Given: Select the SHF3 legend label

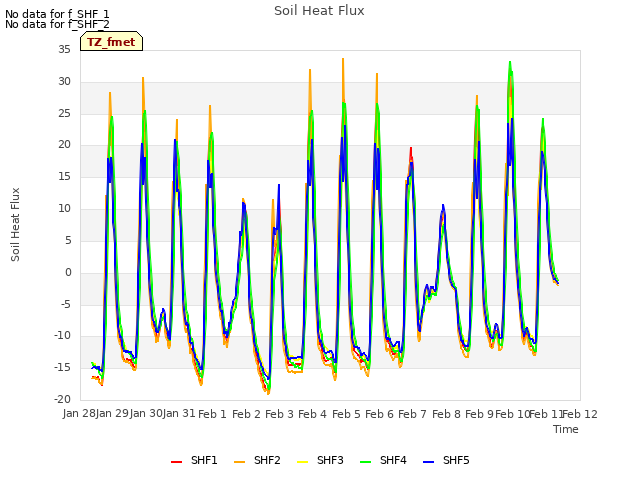Looking at the screenshot, I should (x=330, y=460).
